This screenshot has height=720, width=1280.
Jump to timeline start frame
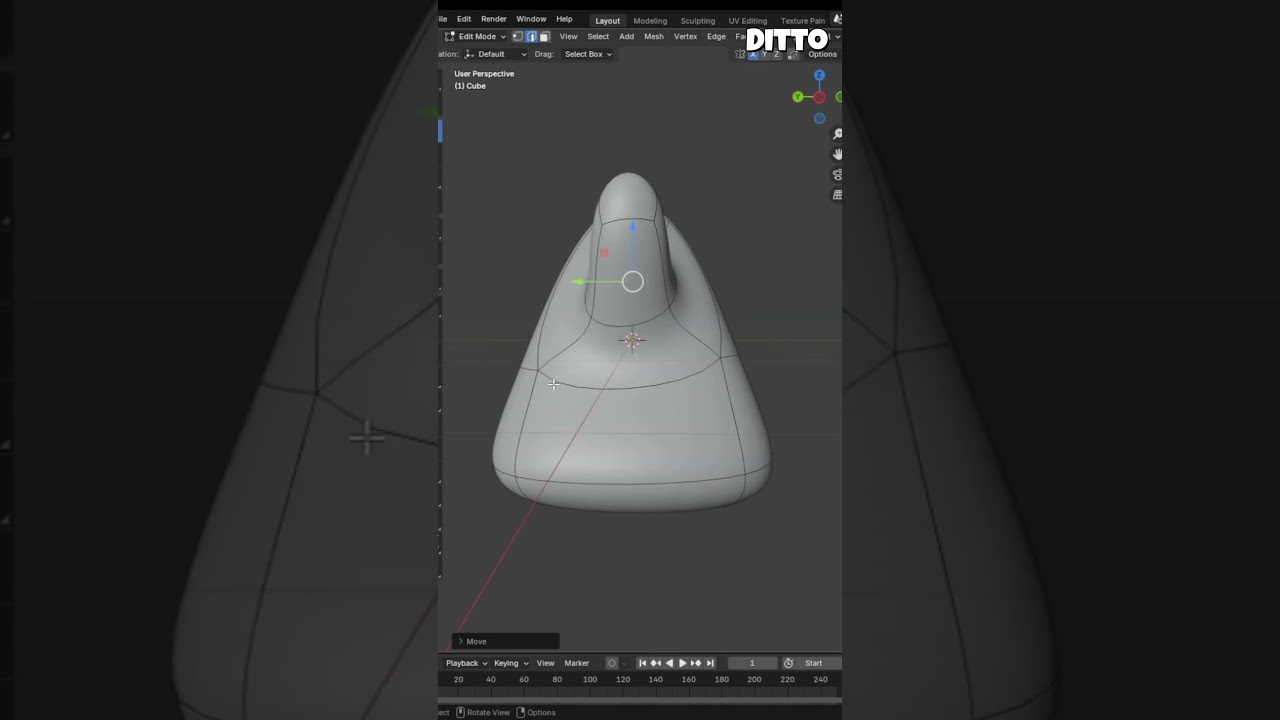(643, 663)
